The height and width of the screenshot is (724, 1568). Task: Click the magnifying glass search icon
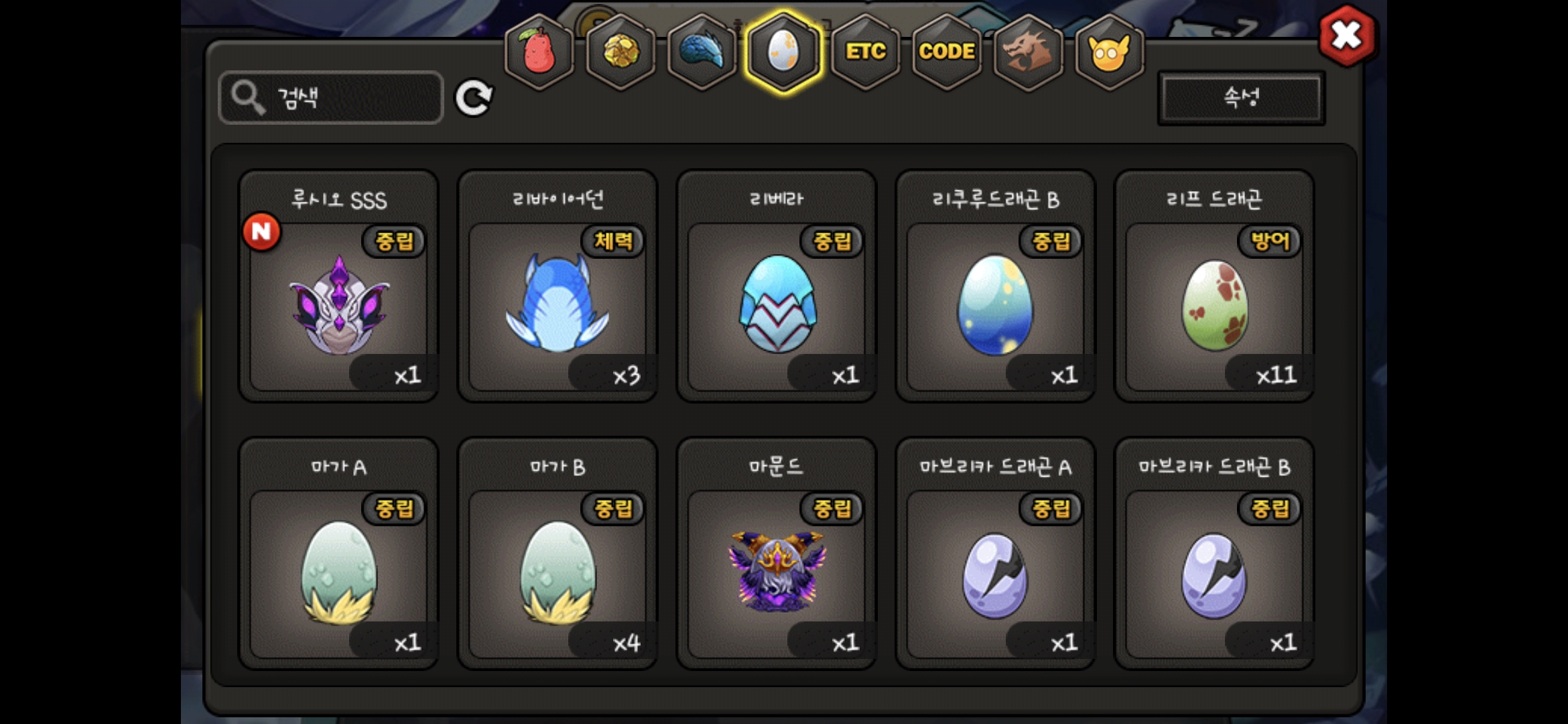(248, 98)
